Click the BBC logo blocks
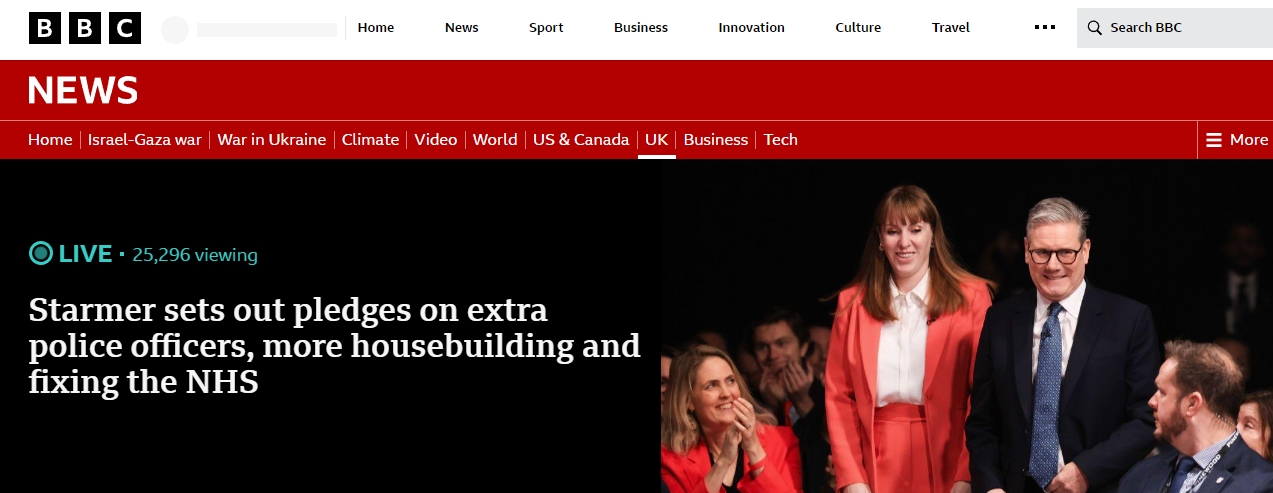 click(85, 28)
